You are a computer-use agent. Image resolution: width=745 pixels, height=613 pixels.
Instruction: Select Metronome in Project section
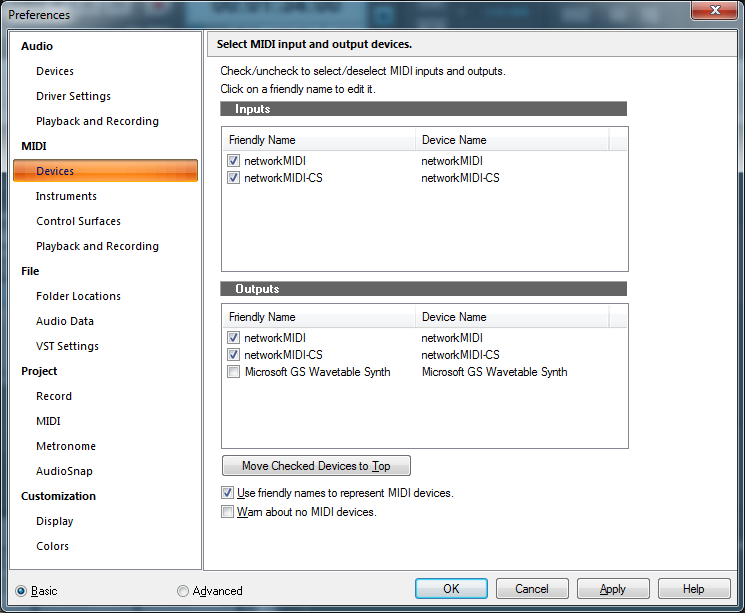point(66,446)
